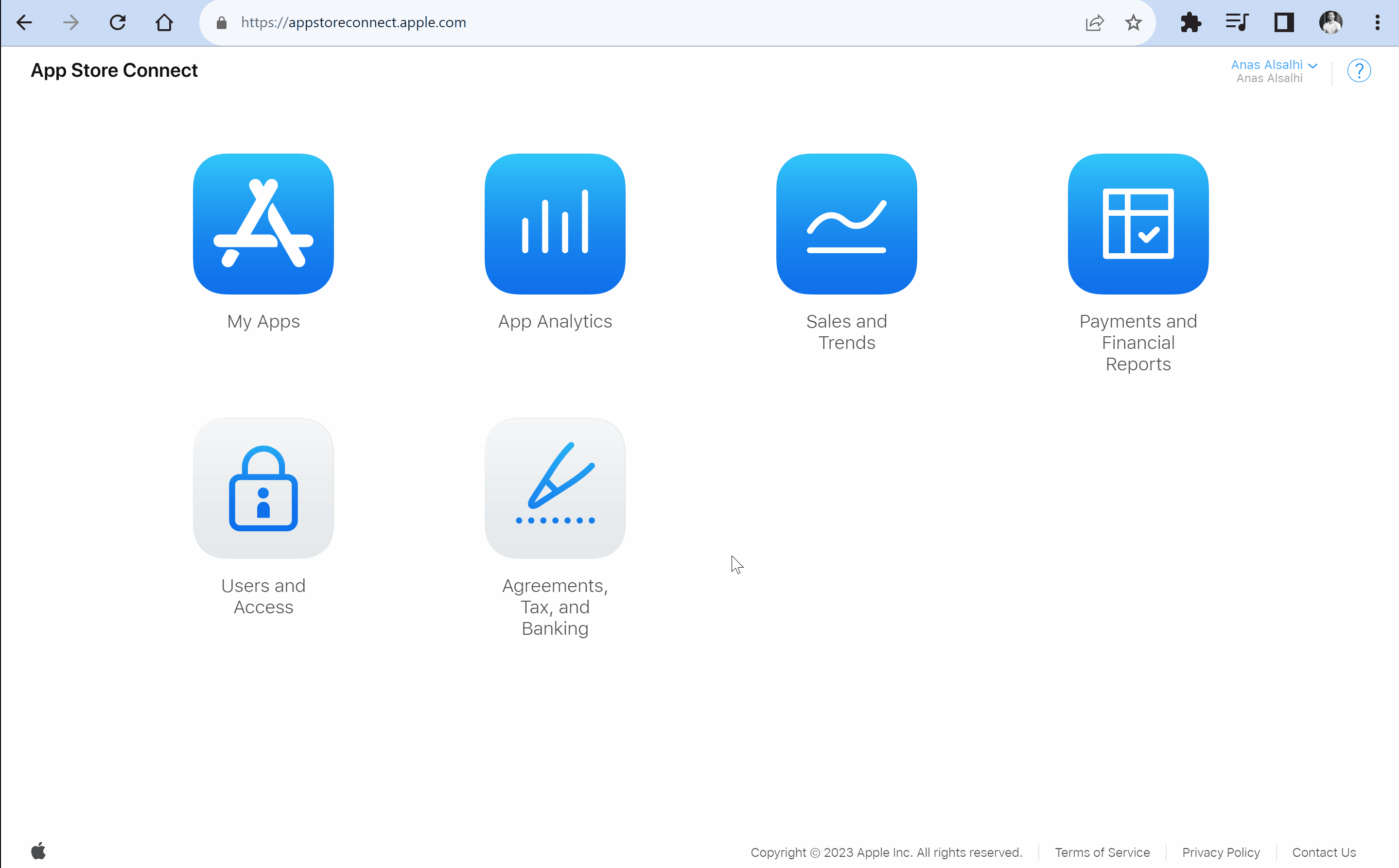Reload the page with the refresh icon
The width and height of the screenshot is (1399, 868).
[x=118, y=22]
